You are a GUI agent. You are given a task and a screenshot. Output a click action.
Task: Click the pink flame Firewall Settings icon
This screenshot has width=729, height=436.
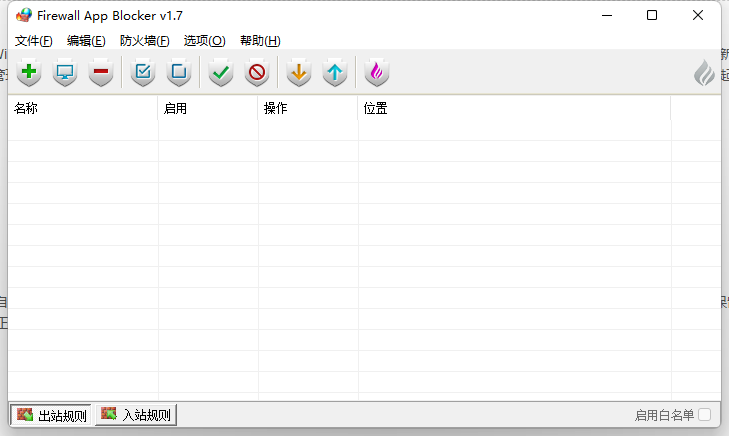[377, 72]
